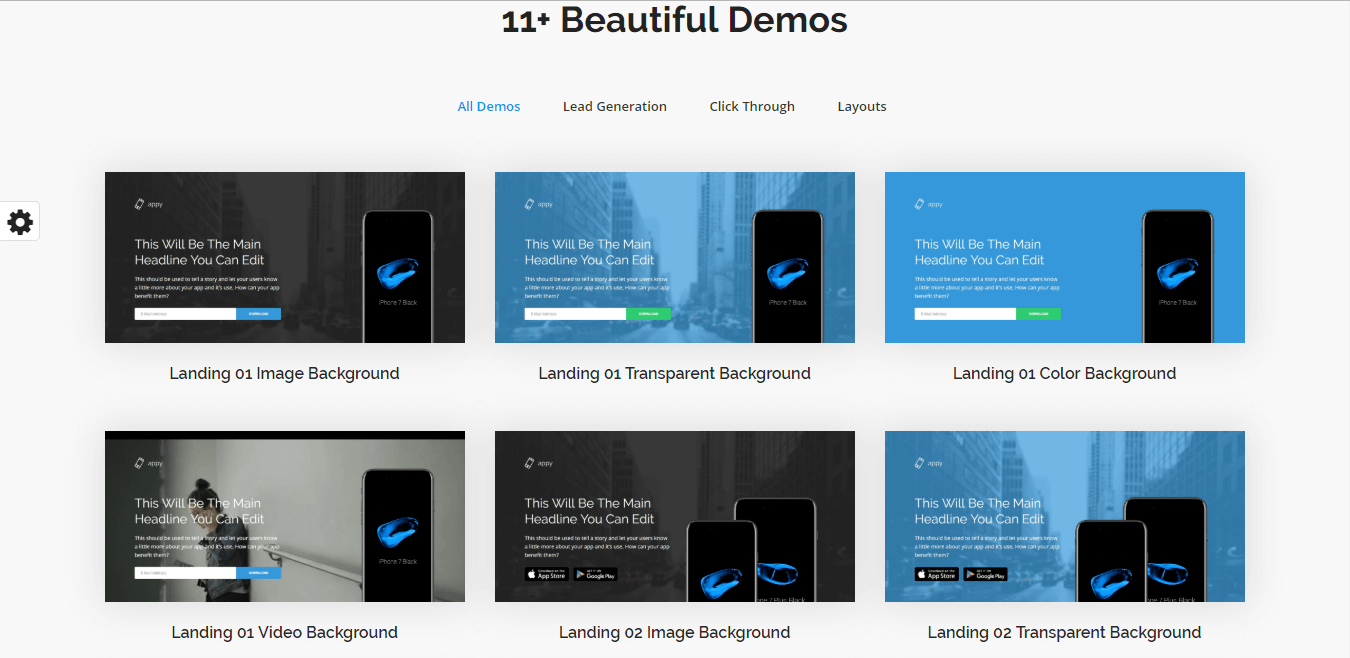Filter demos by Layouts
1350x658 pixels.
(x=862, y=106)
